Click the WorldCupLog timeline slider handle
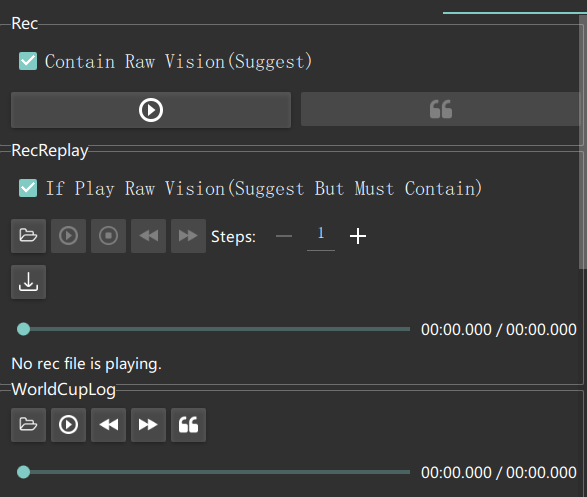 click(24, 472)
